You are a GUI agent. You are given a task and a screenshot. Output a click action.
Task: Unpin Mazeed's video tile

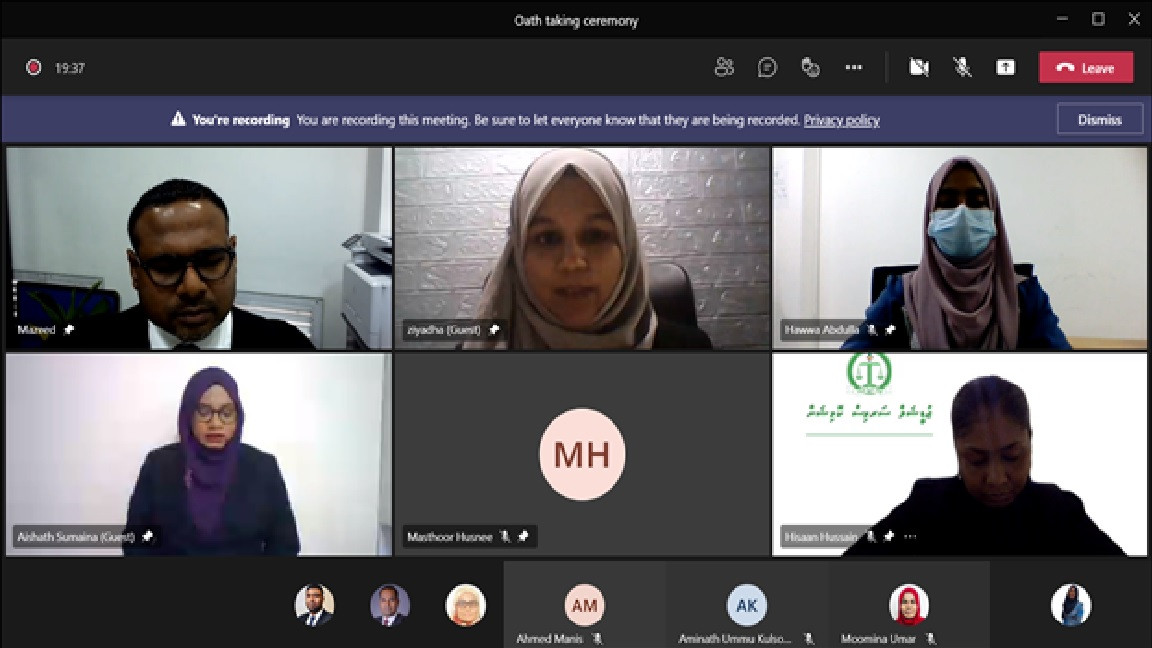pos(69,330)
